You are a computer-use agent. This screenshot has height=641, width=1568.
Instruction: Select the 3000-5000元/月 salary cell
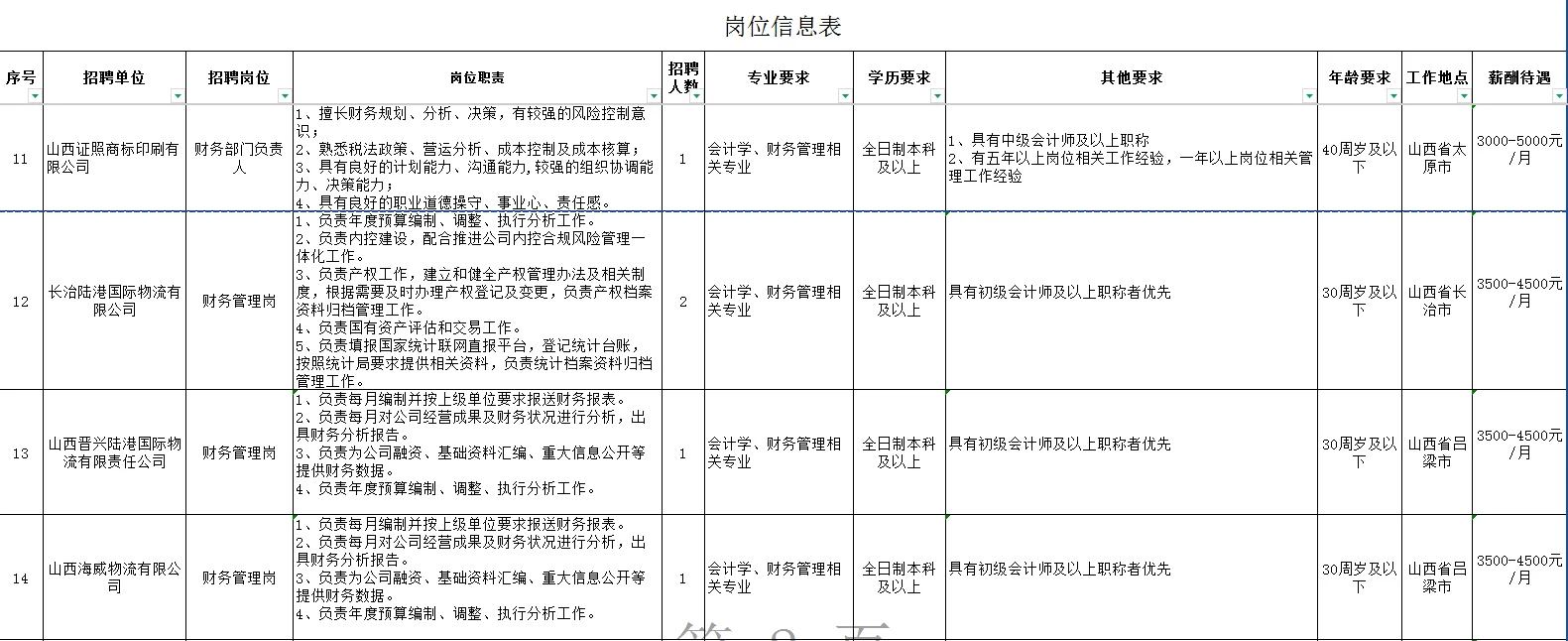1520,158
